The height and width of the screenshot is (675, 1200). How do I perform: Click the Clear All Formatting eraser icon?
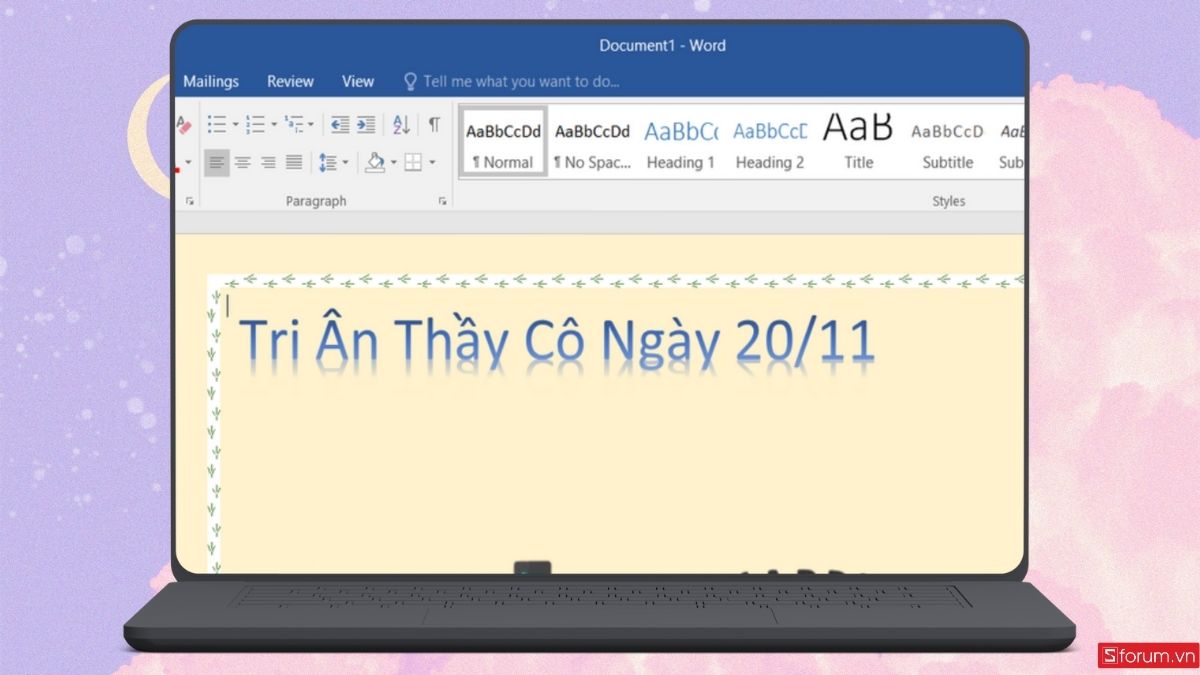coord(184,125)
